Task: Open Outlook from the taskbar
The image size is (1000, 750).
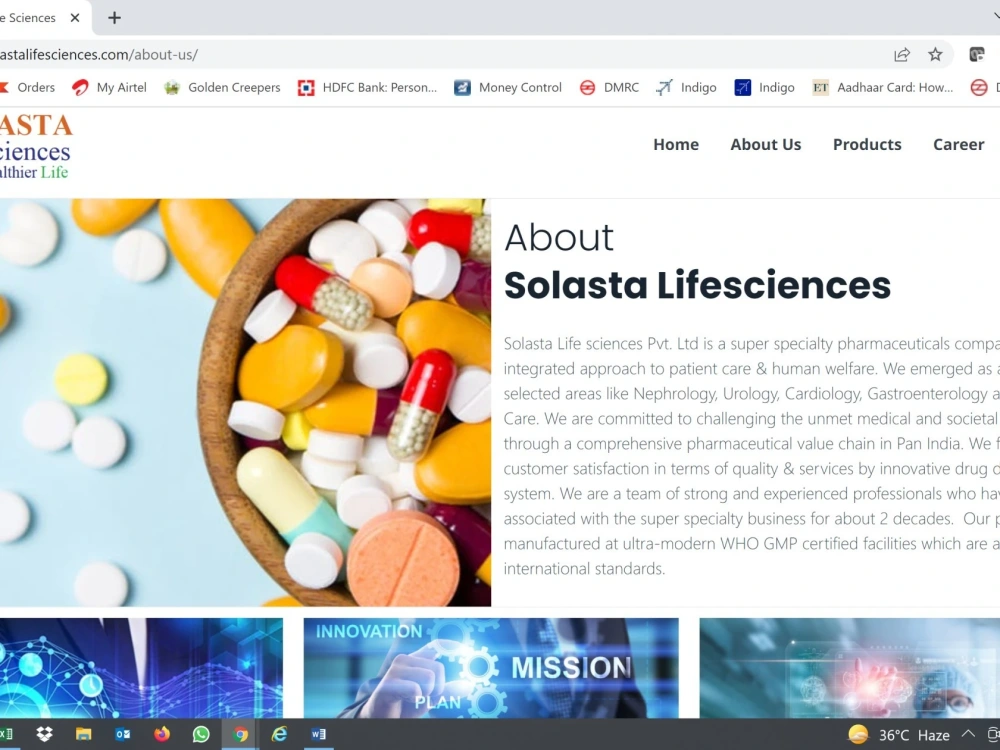Action: coord(122,734)
